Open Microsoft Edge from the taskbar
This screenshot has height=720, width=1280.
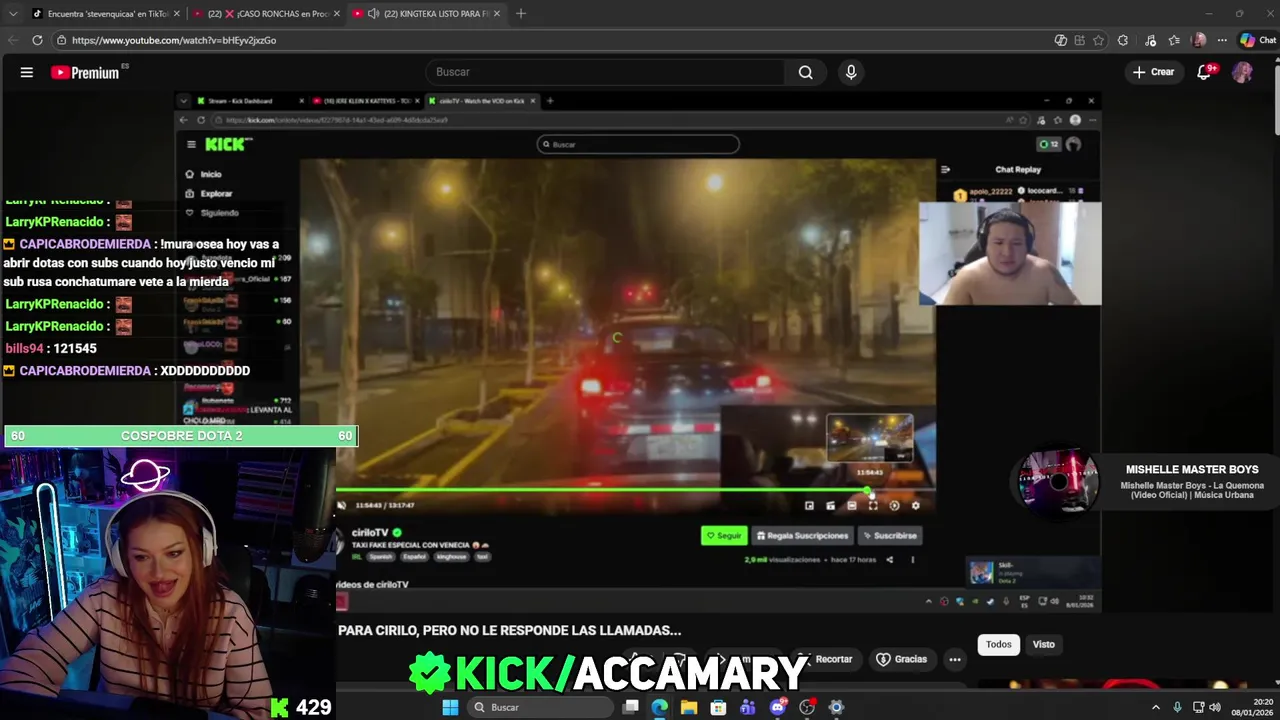coord(660,707)
